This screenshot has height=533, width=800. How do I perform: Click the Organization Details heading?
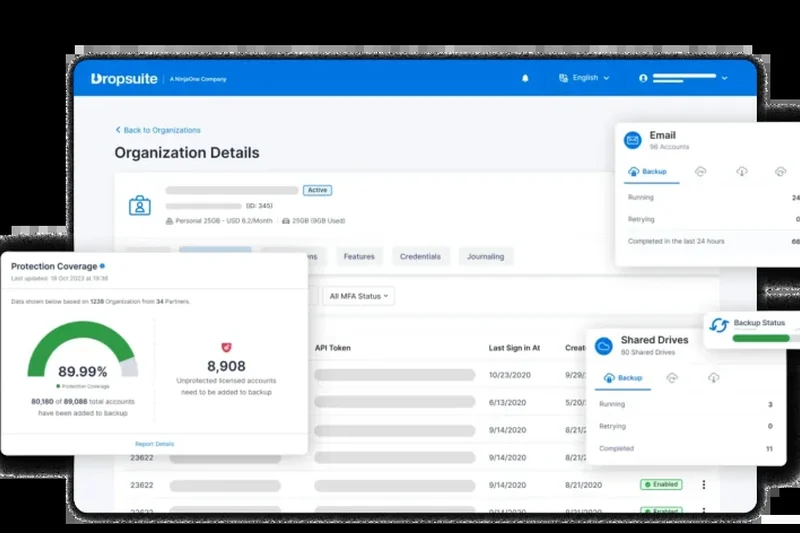(187, 153)
